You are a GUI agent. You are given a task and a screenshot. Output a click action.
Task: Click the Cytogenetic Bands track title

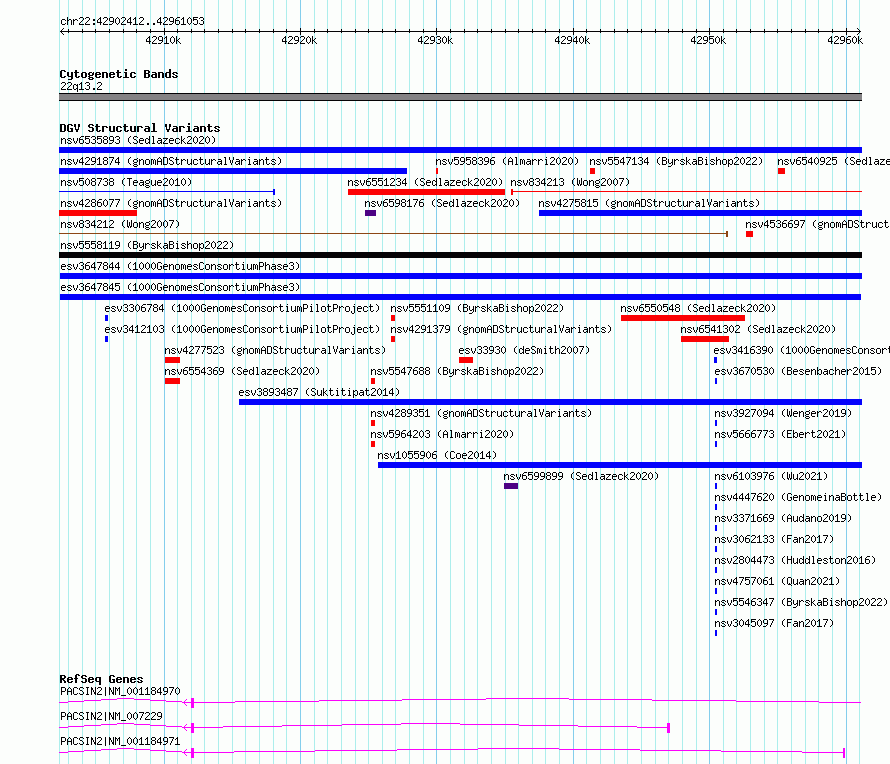[119, 74]
